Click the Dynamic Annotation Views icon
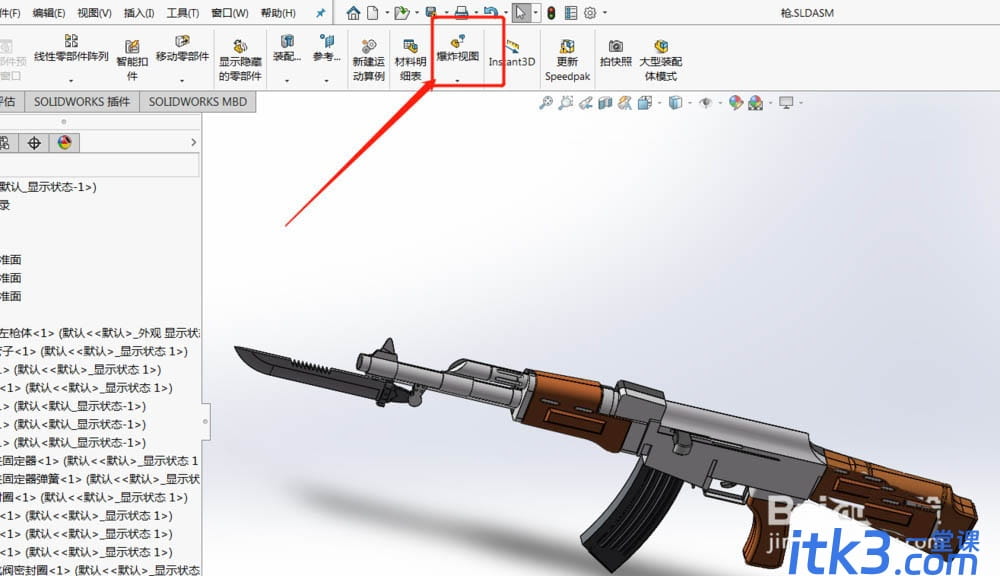Image resolution: width=1000 pixels, height=576 pixels. point(625,103)
